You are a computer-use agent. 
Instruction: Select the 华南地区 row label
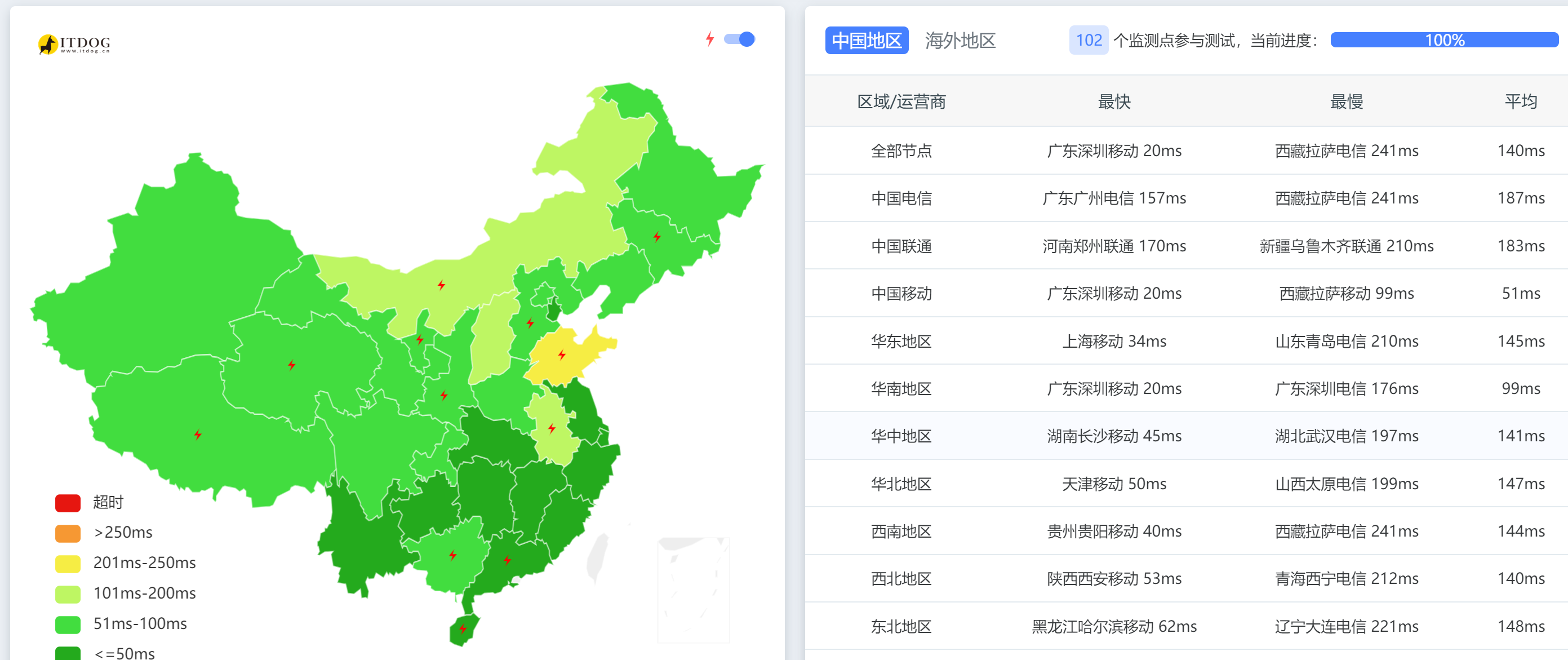[901, 388]
